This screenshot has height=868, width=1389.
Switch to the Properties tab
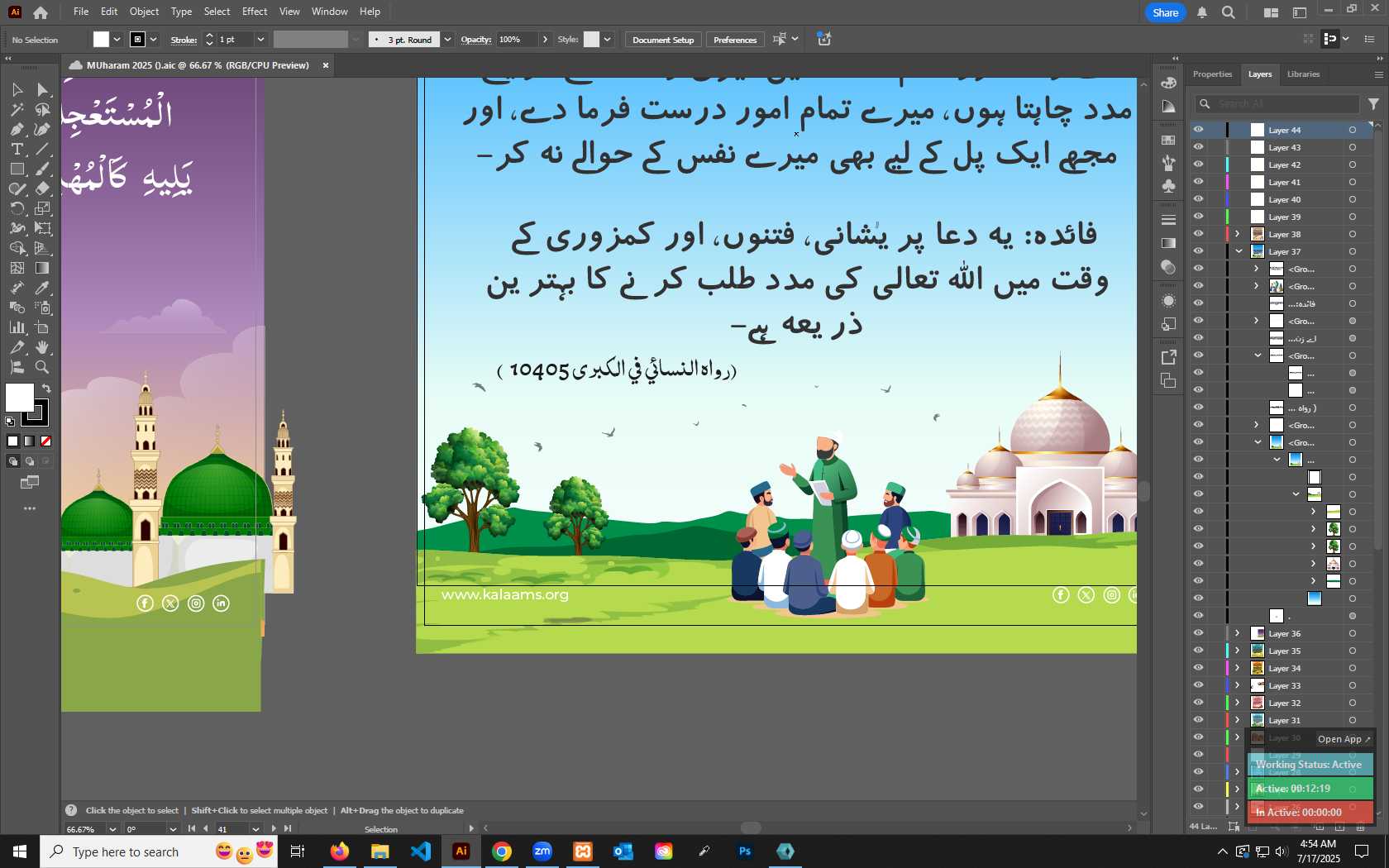pos(1212,74)
